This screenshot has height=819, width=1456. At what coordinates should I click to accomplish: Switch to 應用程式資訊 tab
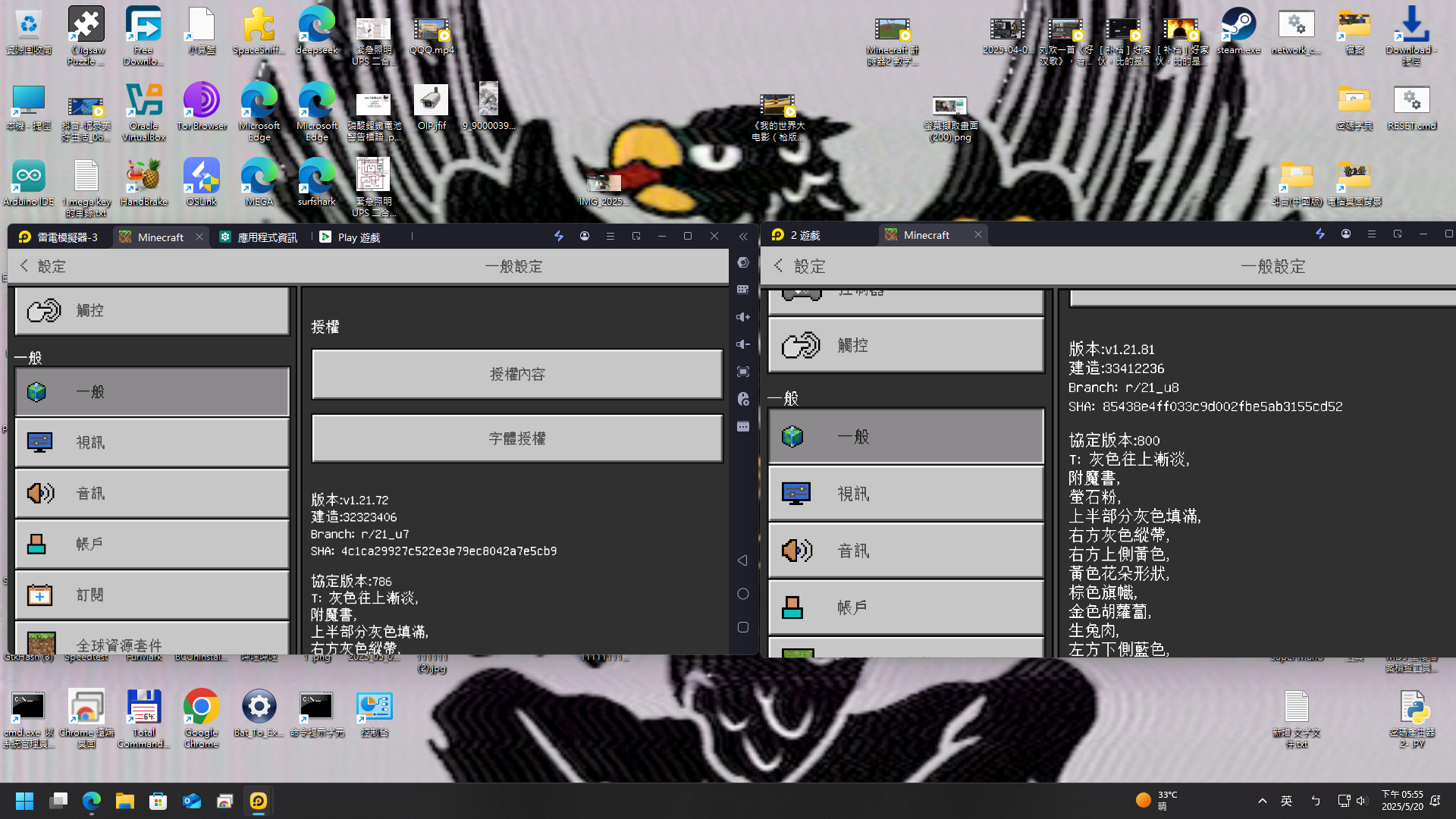pos(258,237)
